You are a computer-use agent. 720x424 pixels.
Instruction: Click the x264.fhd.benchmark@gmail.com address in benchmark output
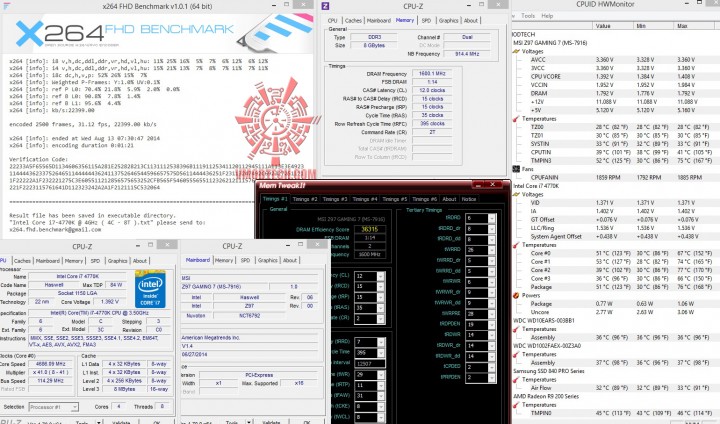click(x=55, y=229)
